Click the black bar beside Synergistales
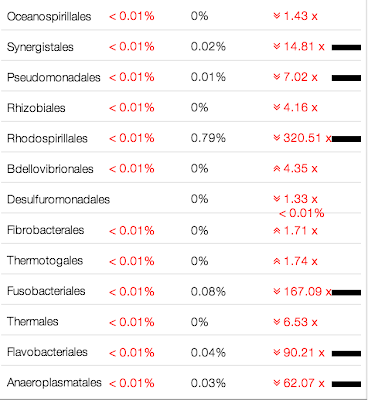Screen dimensions: 368x400 click(346, 48)
